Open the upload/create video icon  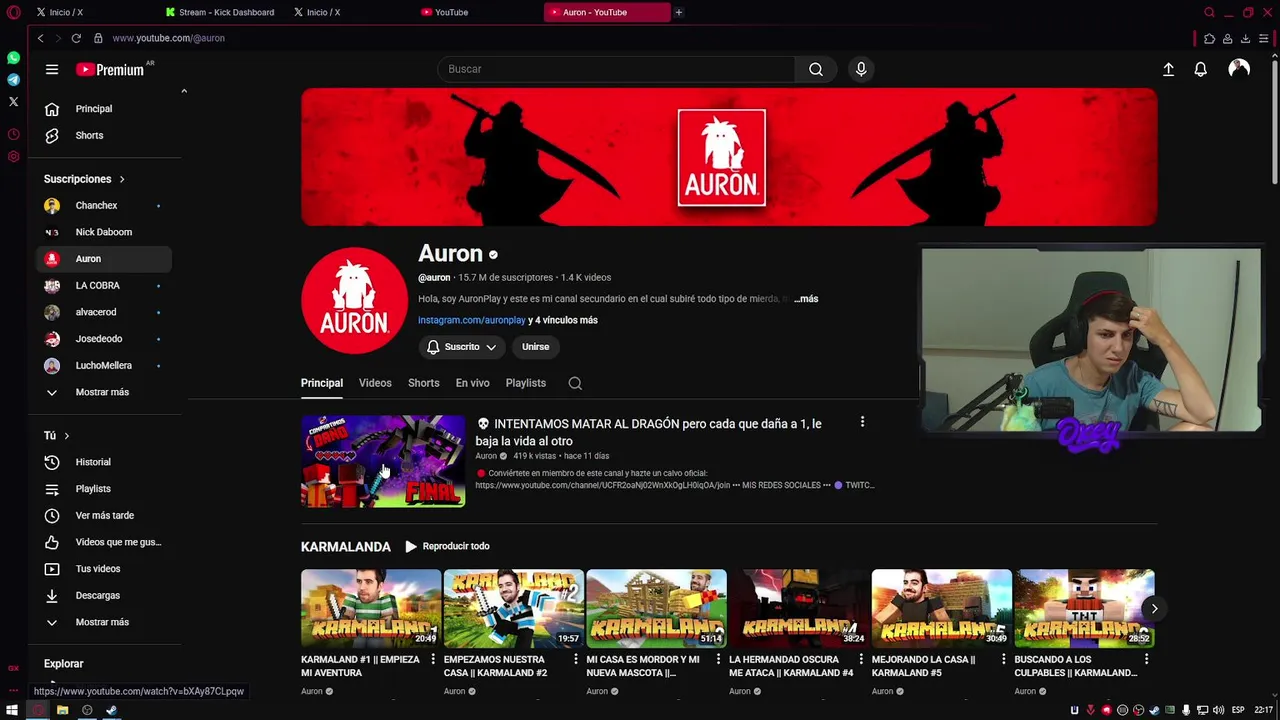(1168, 69)
